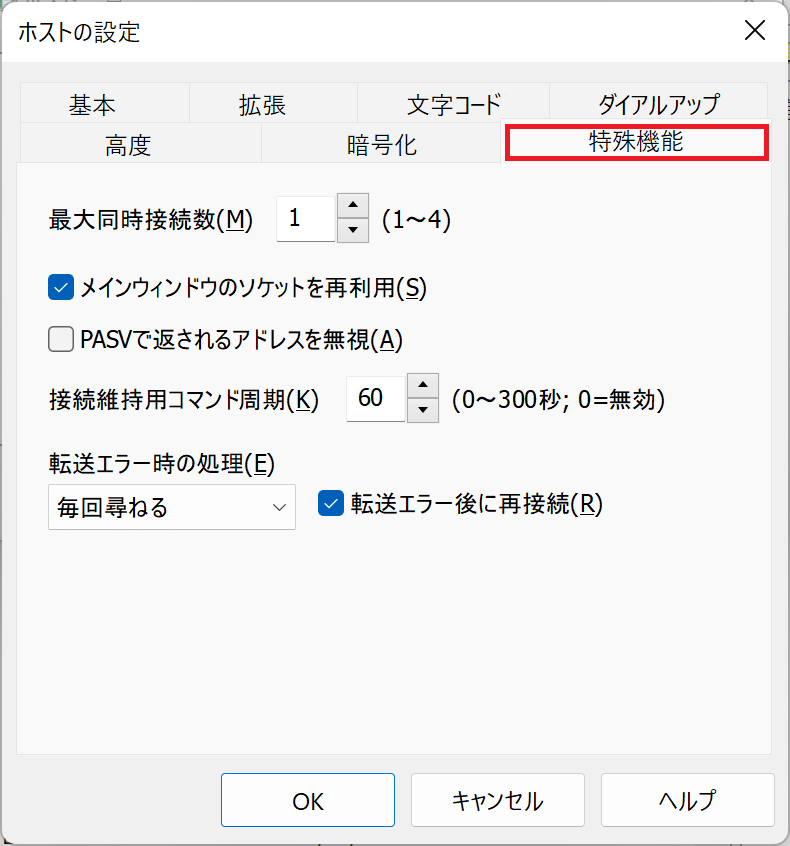Open help with ヘルプ button

point(687,800)
